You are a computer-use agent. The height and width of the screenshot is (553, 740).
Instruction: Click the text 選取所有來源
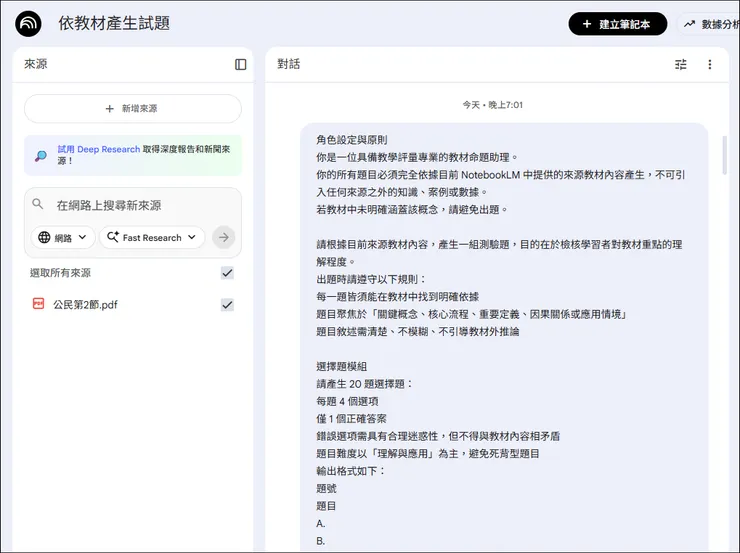pyautogui.click(x=60, y=273)
